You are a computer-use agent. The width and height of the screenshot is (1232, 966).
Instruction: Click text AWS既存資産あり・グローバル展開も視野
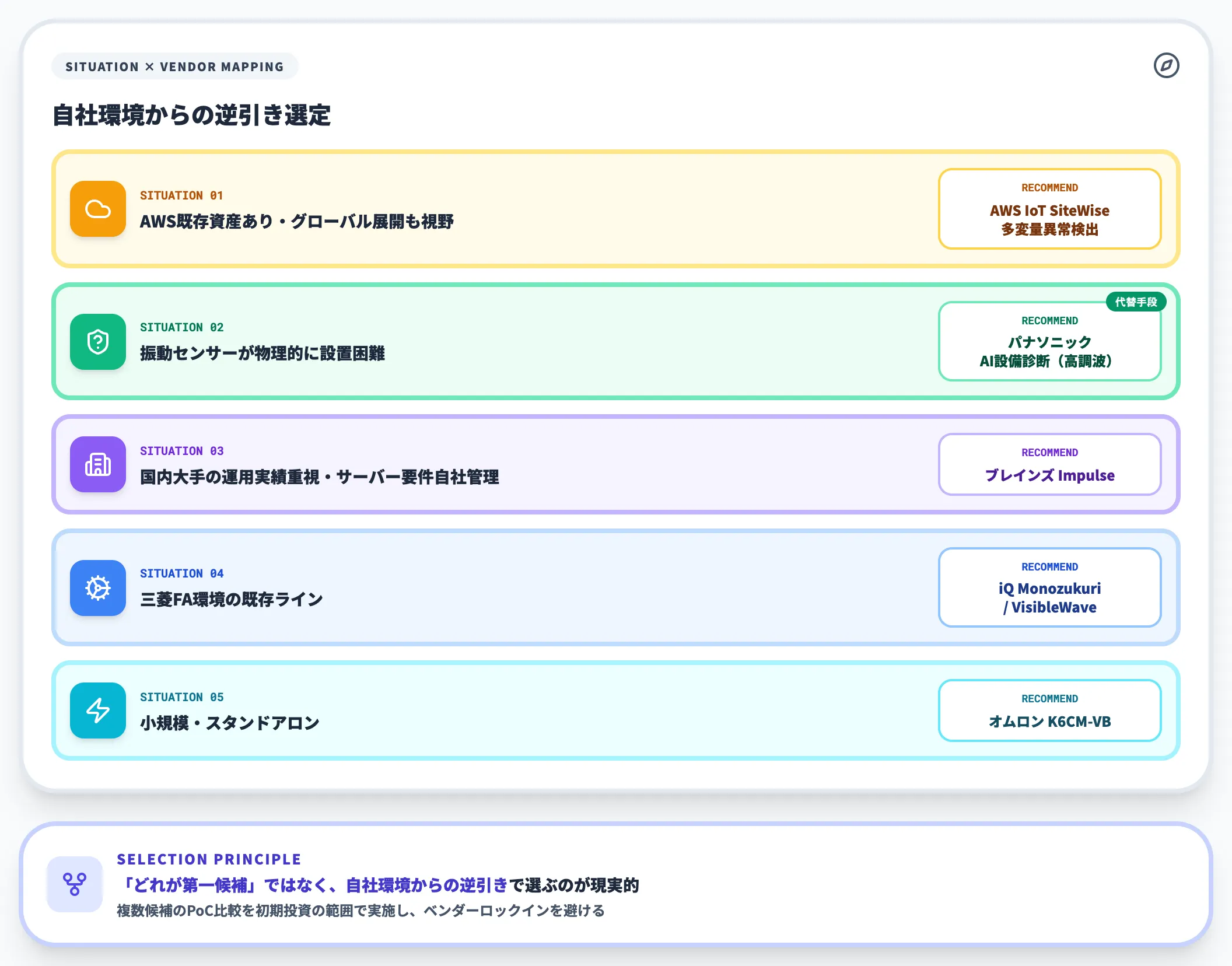[296, 222]
